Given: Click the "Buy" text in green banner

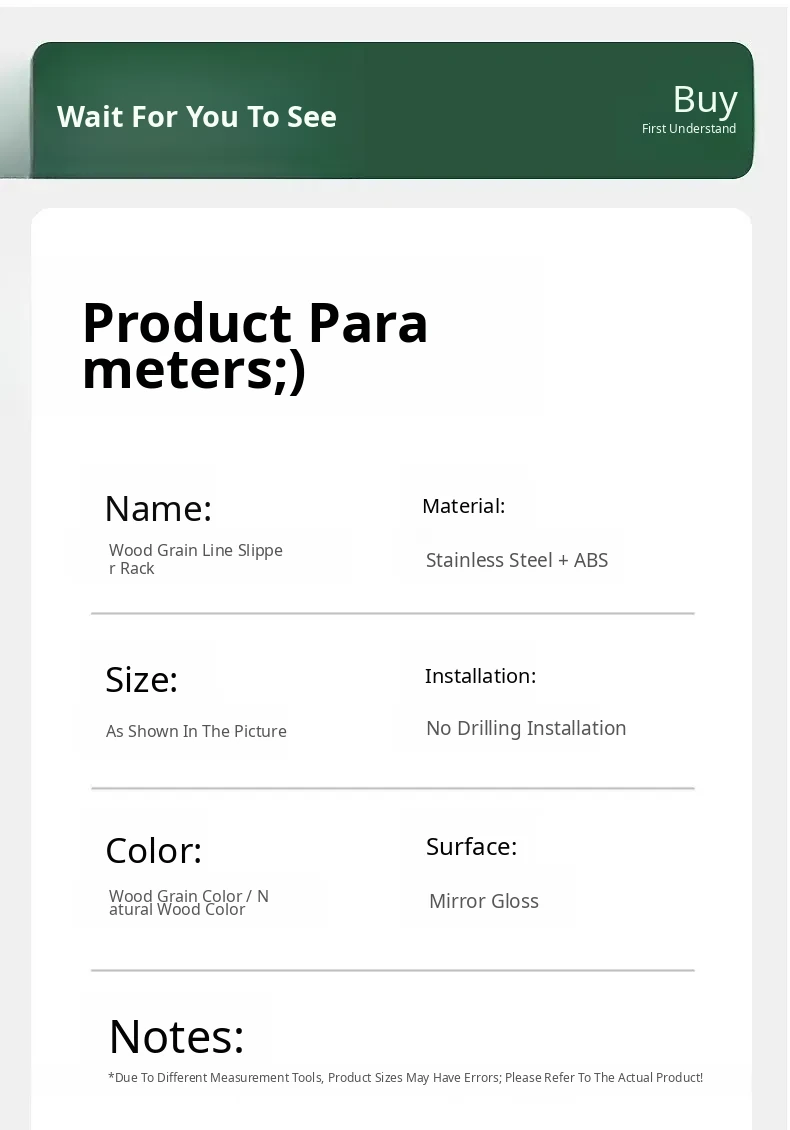Looking at the screenshot, I should [705, 99].
